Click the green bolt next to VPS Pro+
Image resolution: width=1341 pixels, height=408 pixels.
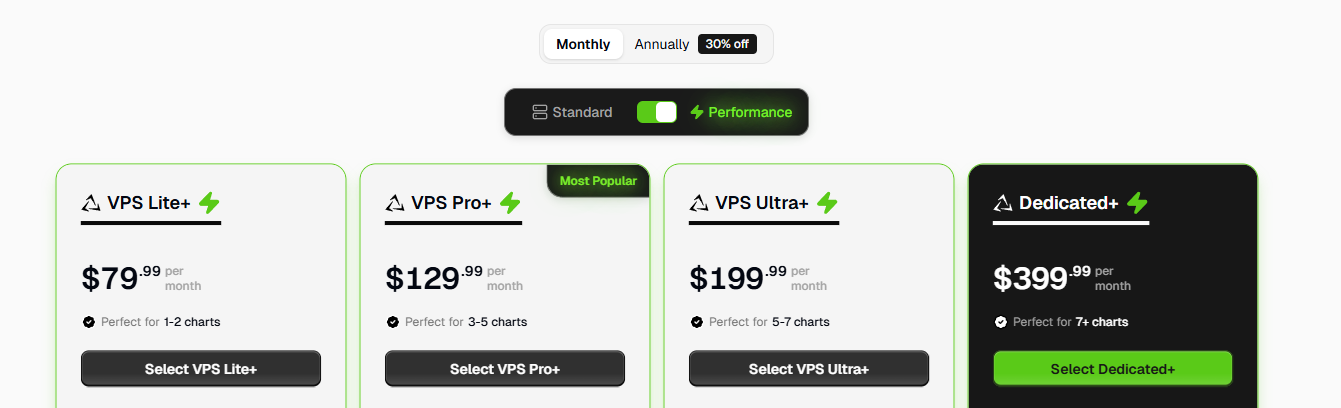[x=510, y=203]
